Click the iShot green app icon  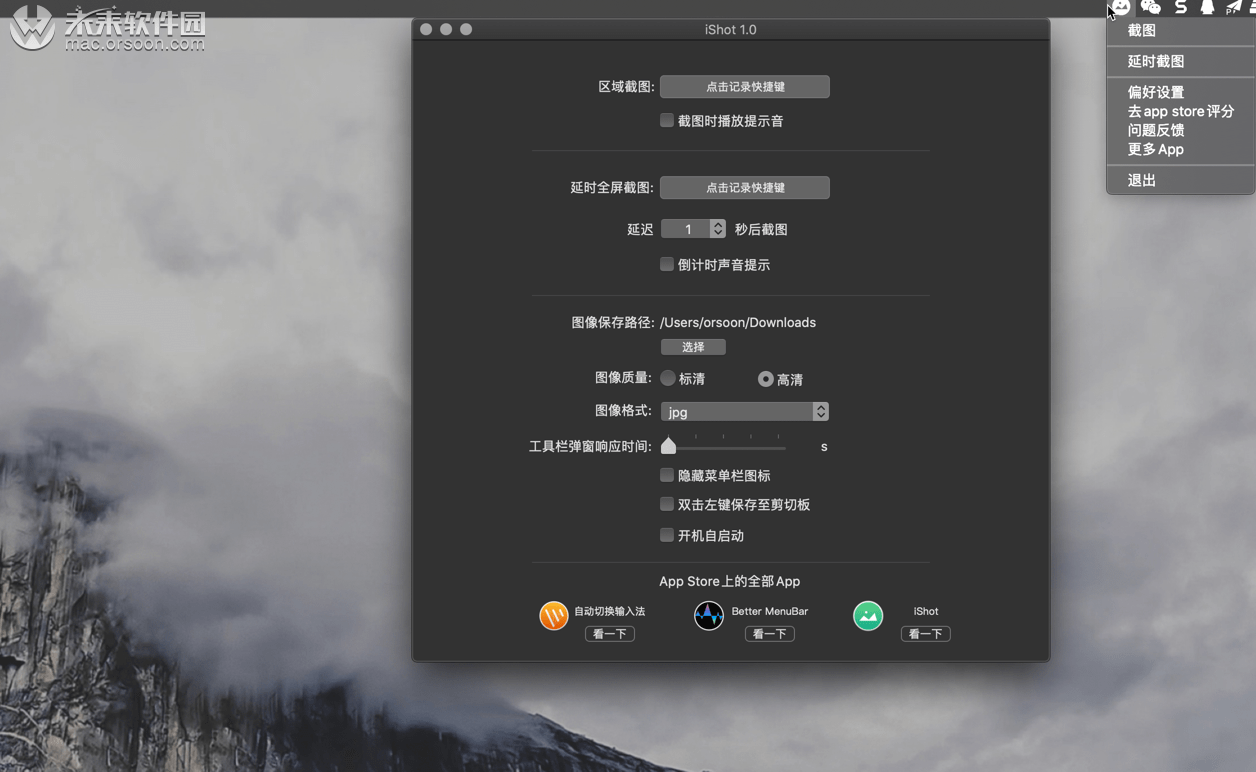tap(867, 616)
